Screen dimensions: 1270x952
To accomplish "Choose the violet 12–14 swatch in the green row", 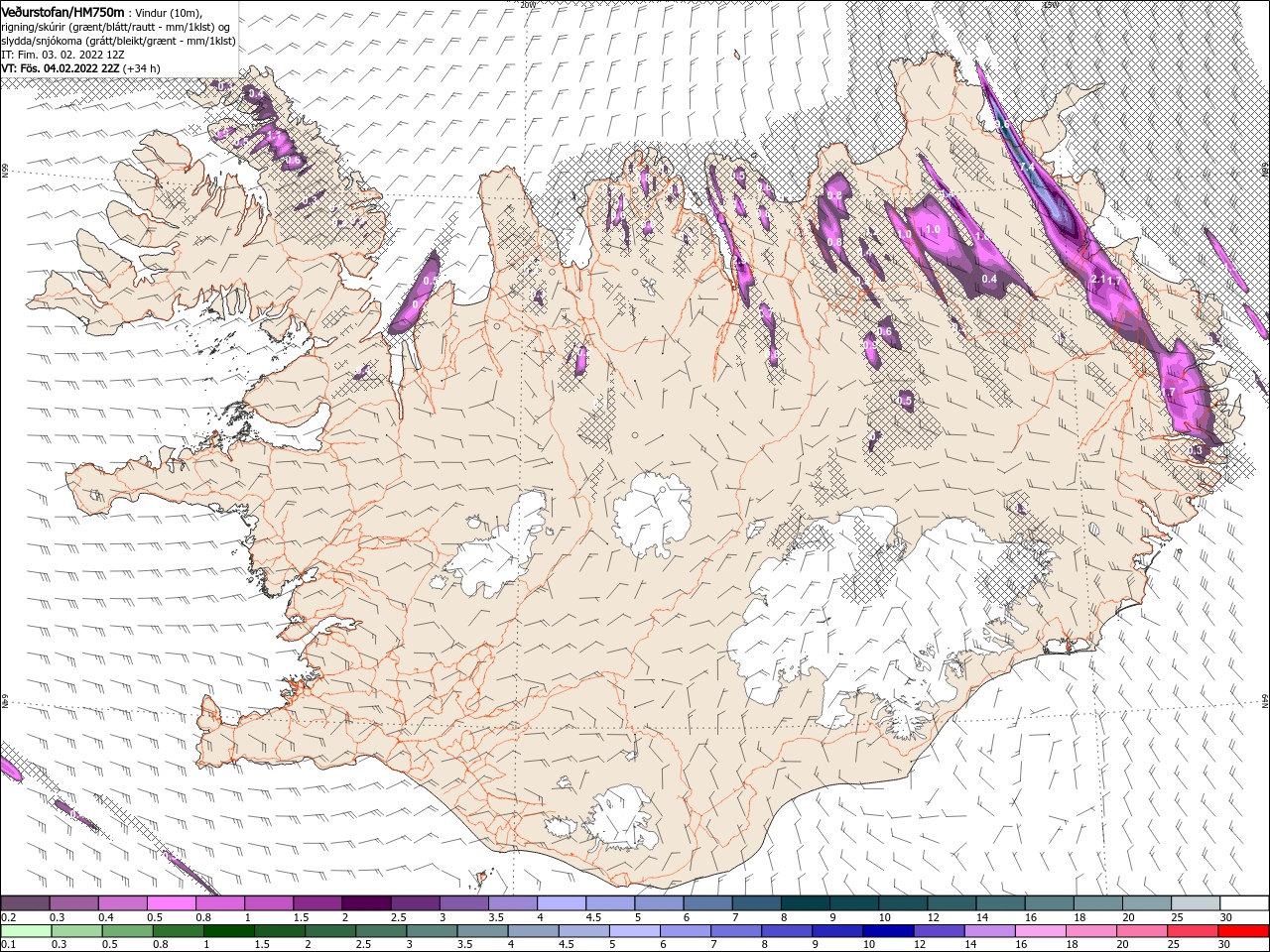I will (x=939, y=931).
